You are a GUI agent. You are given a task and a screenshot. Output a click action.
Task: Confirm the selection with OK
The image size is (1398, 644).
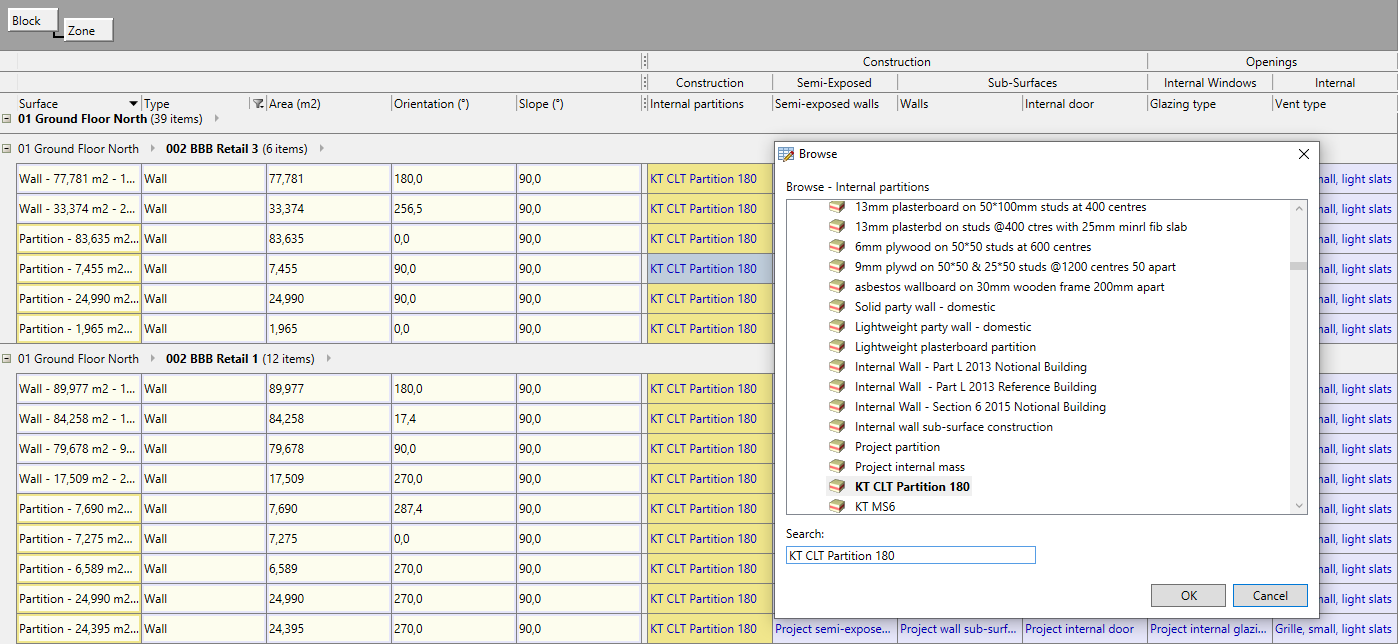pos(1188,595)
